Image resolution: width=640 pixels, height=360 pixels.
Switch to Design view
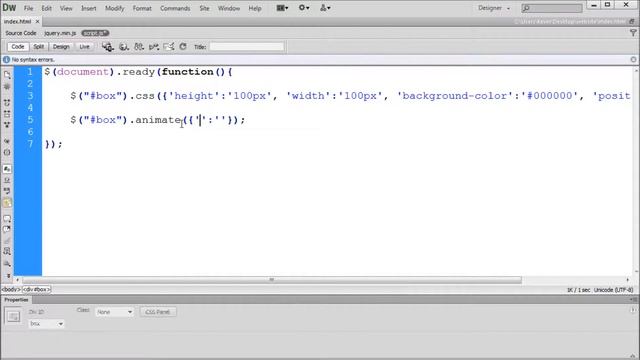coord(61,47)
